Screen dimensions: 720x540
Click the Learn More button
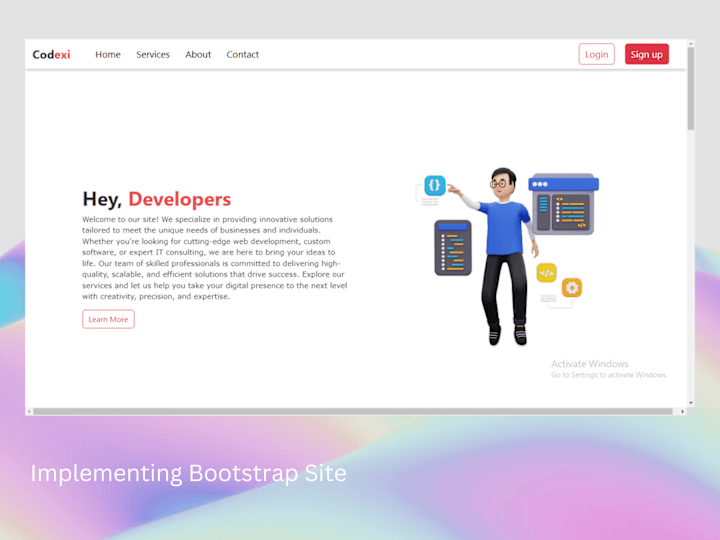[108, 319]
